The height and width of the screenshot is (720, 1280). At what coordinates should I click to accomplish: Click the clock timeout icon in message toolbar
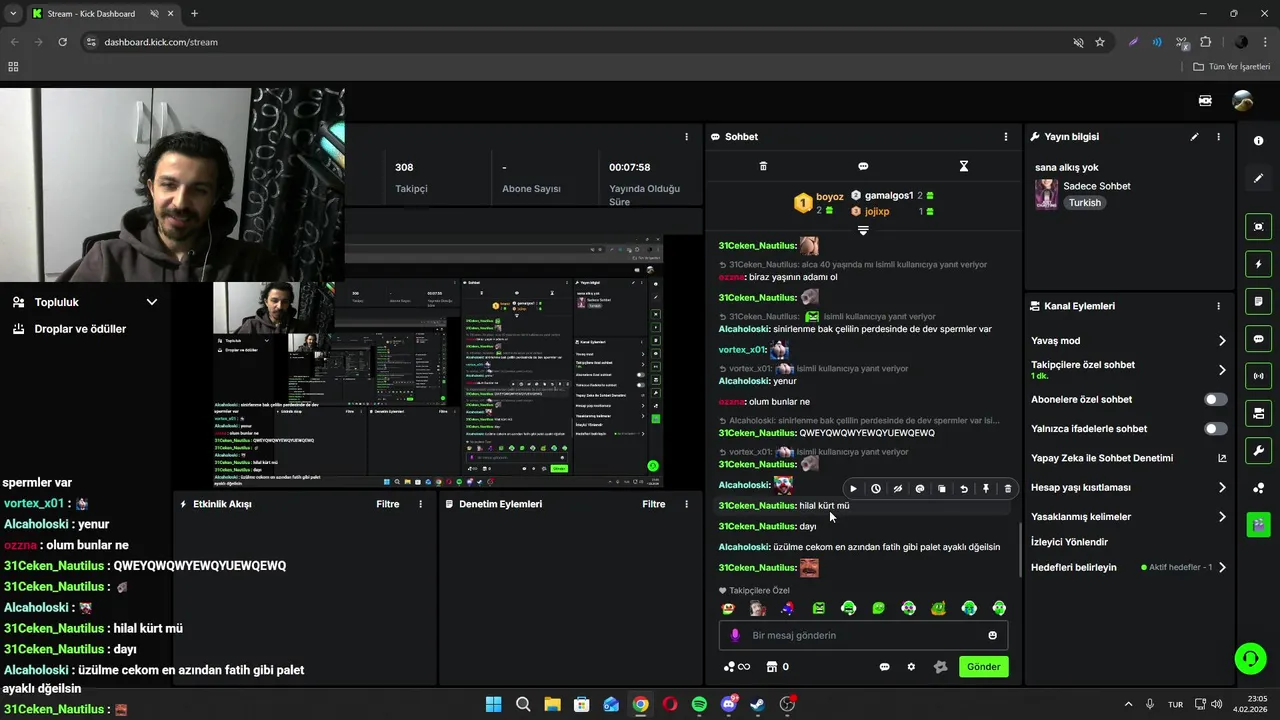click(876, 489)
